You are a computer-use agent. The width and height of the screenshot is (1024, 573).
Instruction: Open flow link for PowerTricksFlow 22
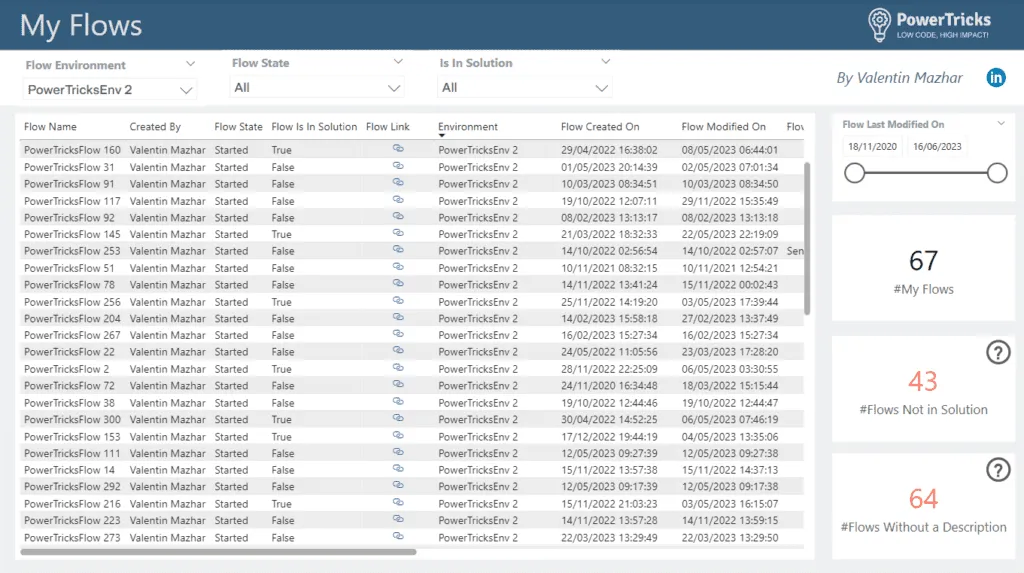pos(398,351)
